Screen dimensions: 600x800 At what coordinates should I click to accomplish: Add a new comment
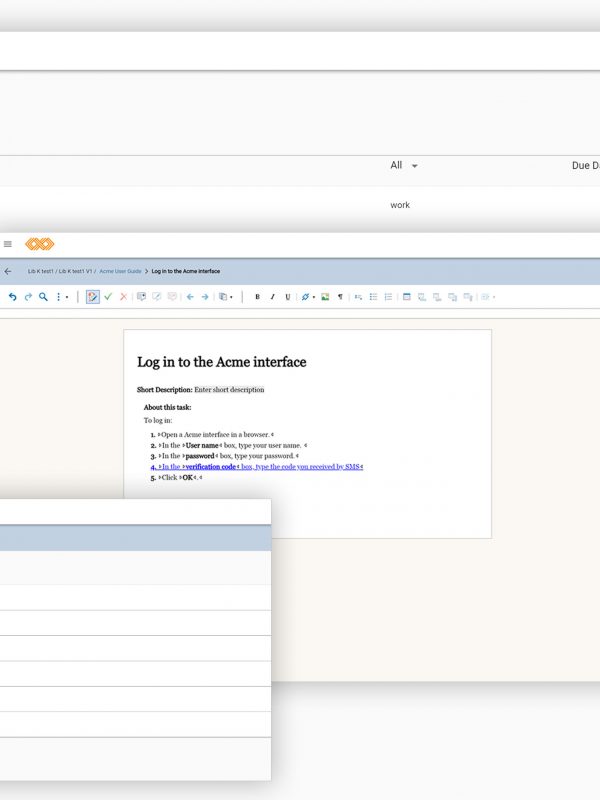click(x=141, y=296)
